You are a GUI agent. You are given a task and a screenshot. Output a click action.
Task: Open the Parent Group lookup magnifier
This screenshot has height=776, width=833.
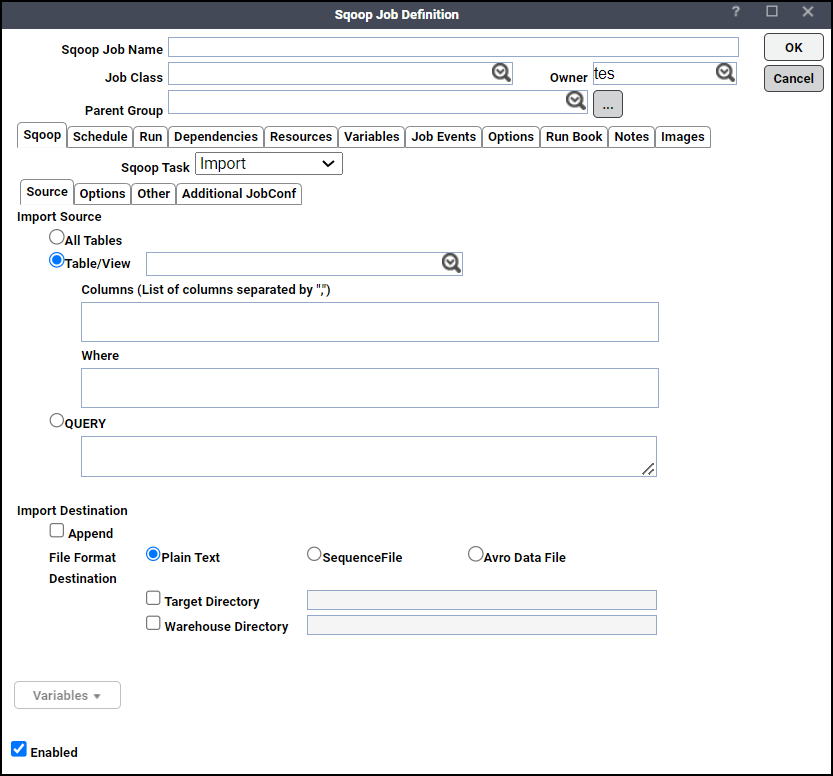576,100
